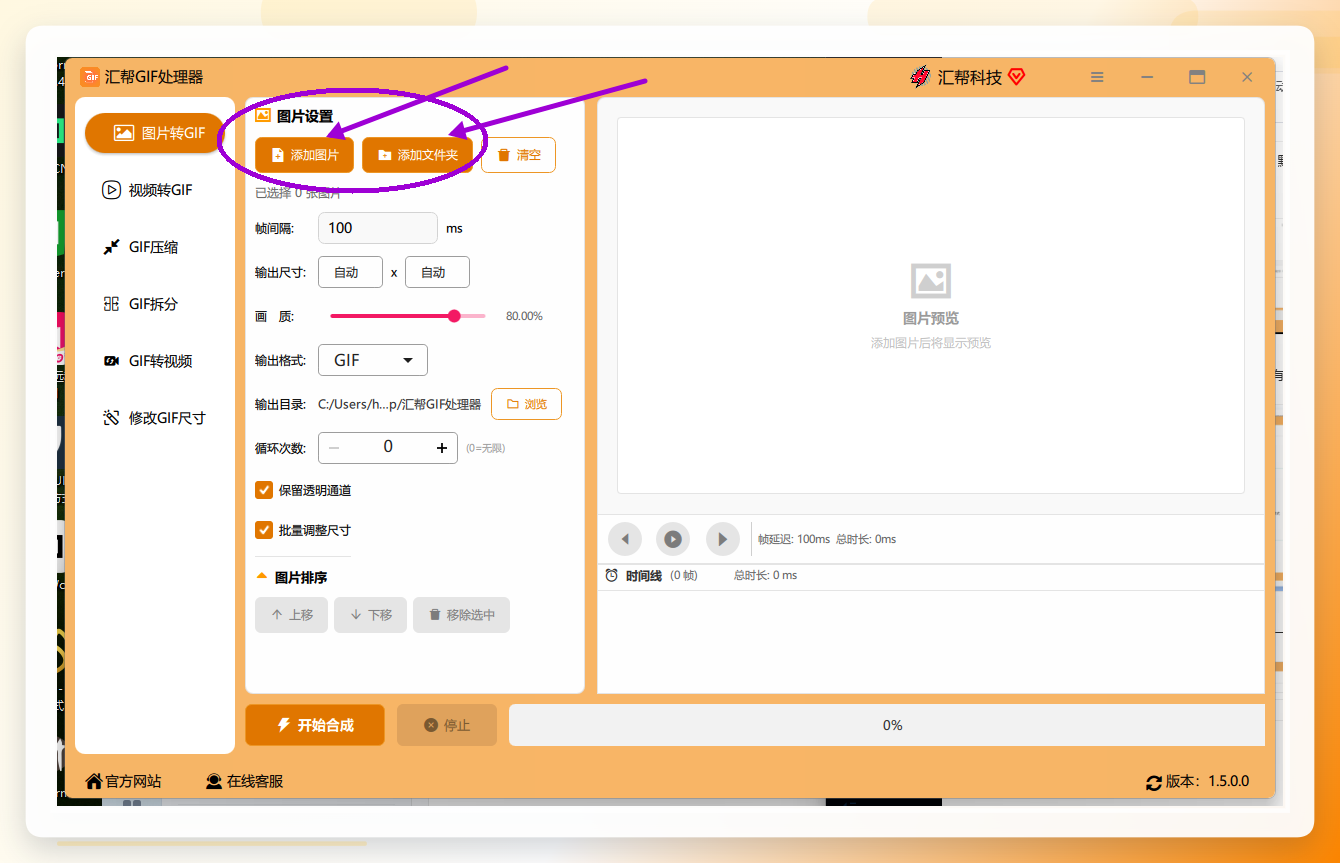
Task: Go to the GIF拆分 tab
Action: 155,304
